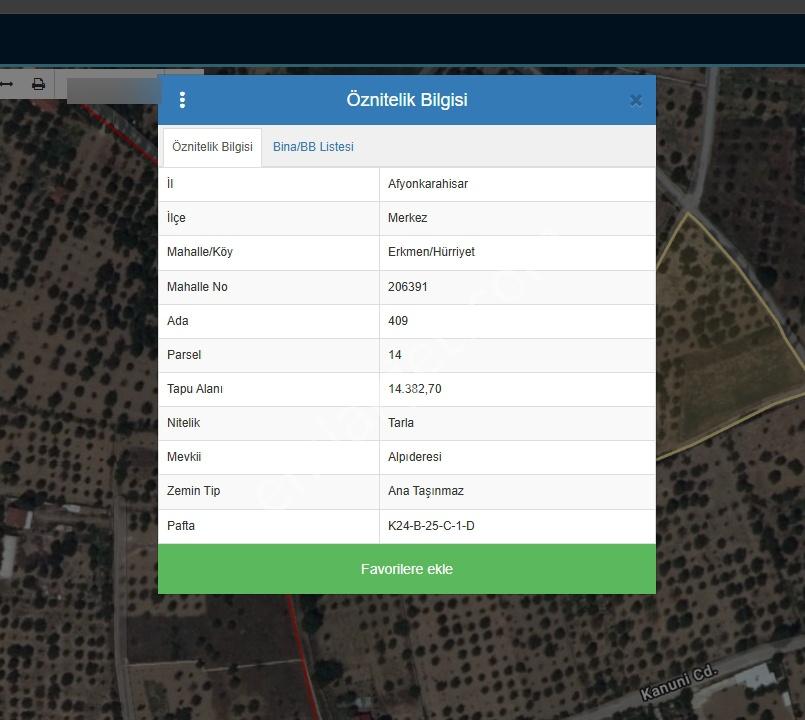The width and height of the screenshot is (805, 720).
Task: Click the Öznitelik Bilgisi dialog title
Action: pos(407,100)
